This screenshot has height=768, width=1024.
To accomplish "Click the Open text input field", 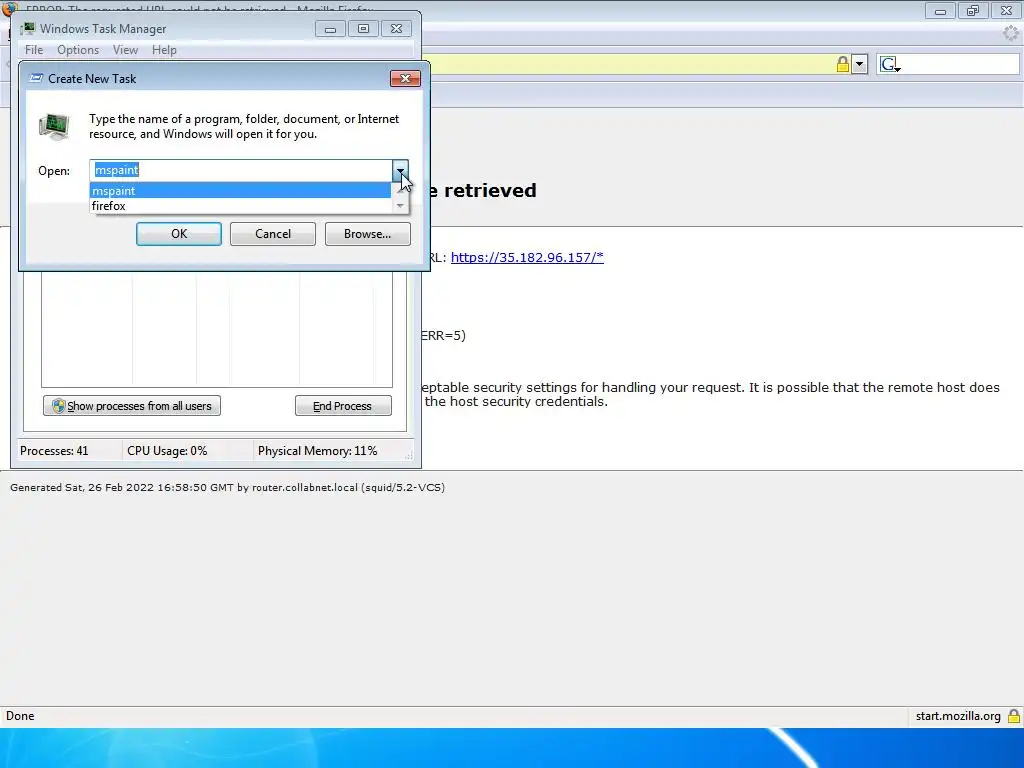I will [241, 170].
